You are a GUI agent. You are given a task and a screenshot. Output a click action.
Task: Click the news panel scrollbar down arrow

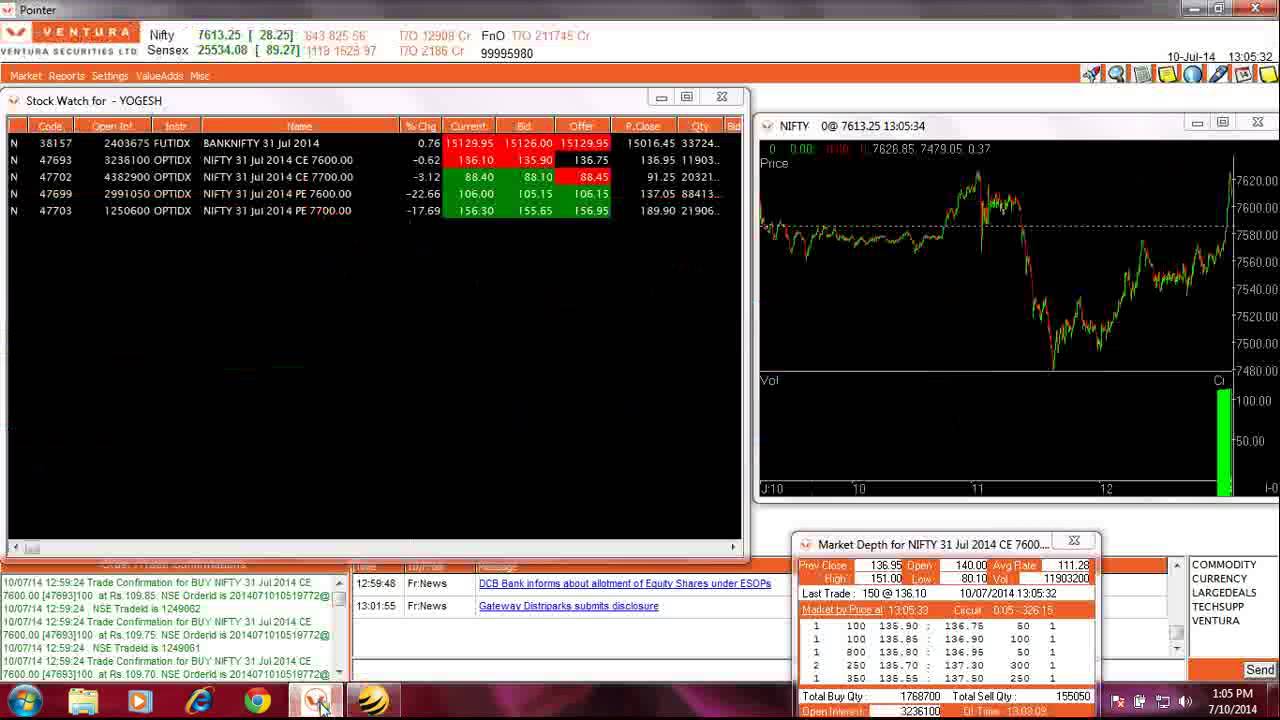click(x=1177, y=648)
